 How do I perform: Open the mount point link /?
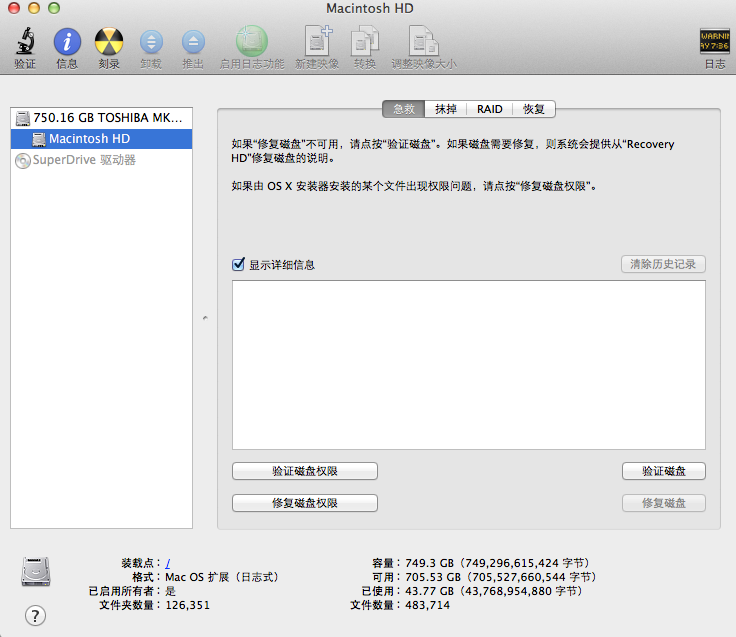pos(168,563)
